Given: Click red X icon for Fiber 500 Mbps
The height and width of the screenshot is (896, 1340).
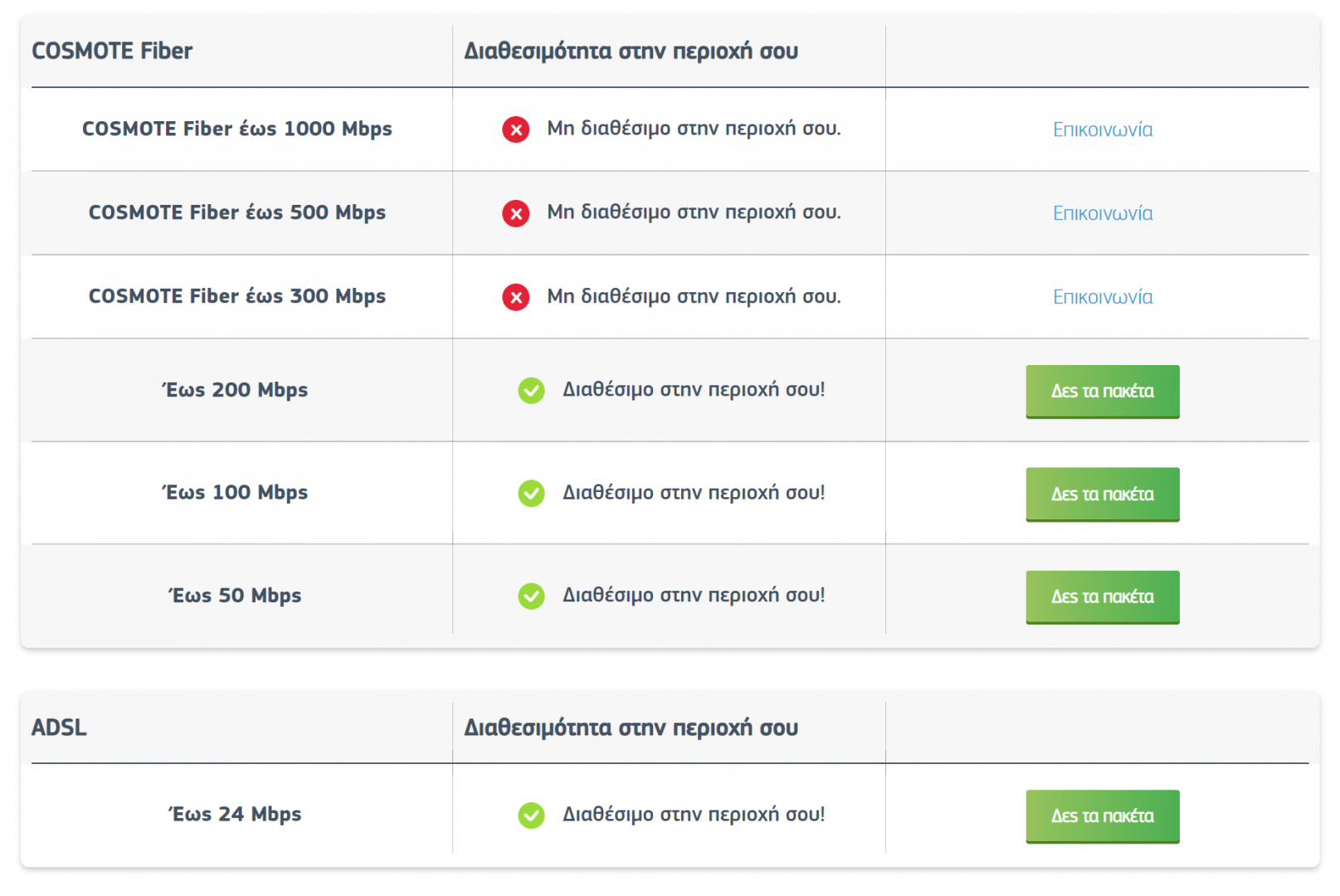Looking at the screenshot, I should 515,213.
